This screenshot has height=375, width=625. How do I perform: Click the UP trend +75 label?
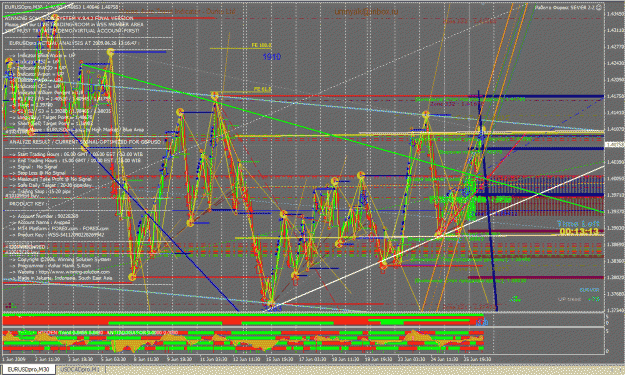pyautogui.click(x=579, y=298)
